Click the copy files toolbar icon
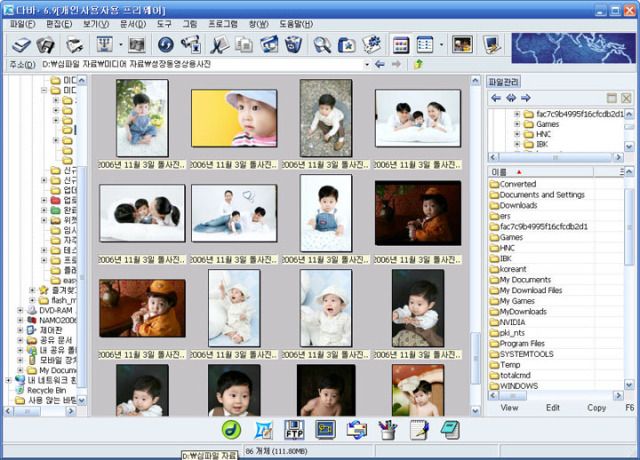640x460 pixels. tap(244, 44)
